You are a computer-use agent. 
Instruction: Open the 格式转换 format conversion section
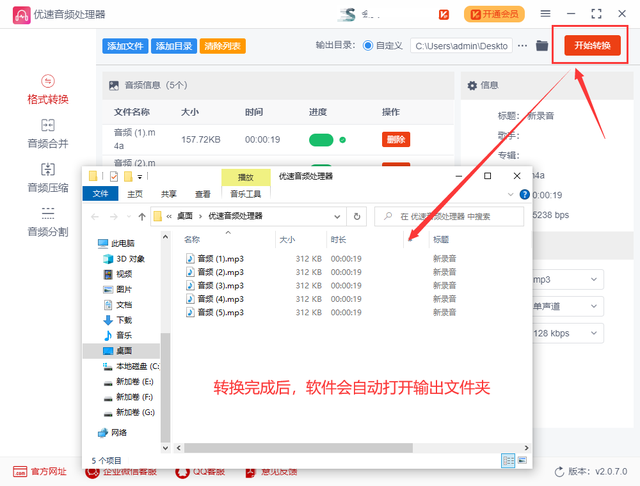pos(48,90)
